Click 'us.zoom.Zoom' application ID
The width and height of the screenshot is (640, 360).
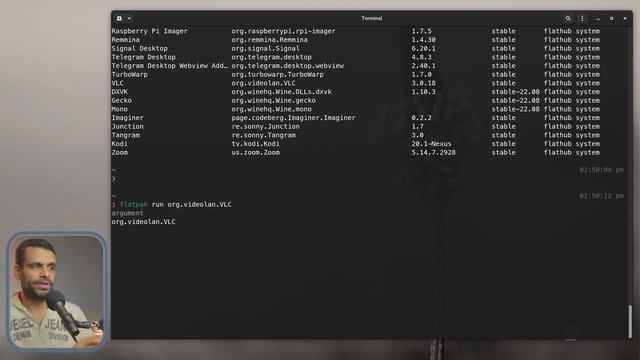click(x=256, y=152)
